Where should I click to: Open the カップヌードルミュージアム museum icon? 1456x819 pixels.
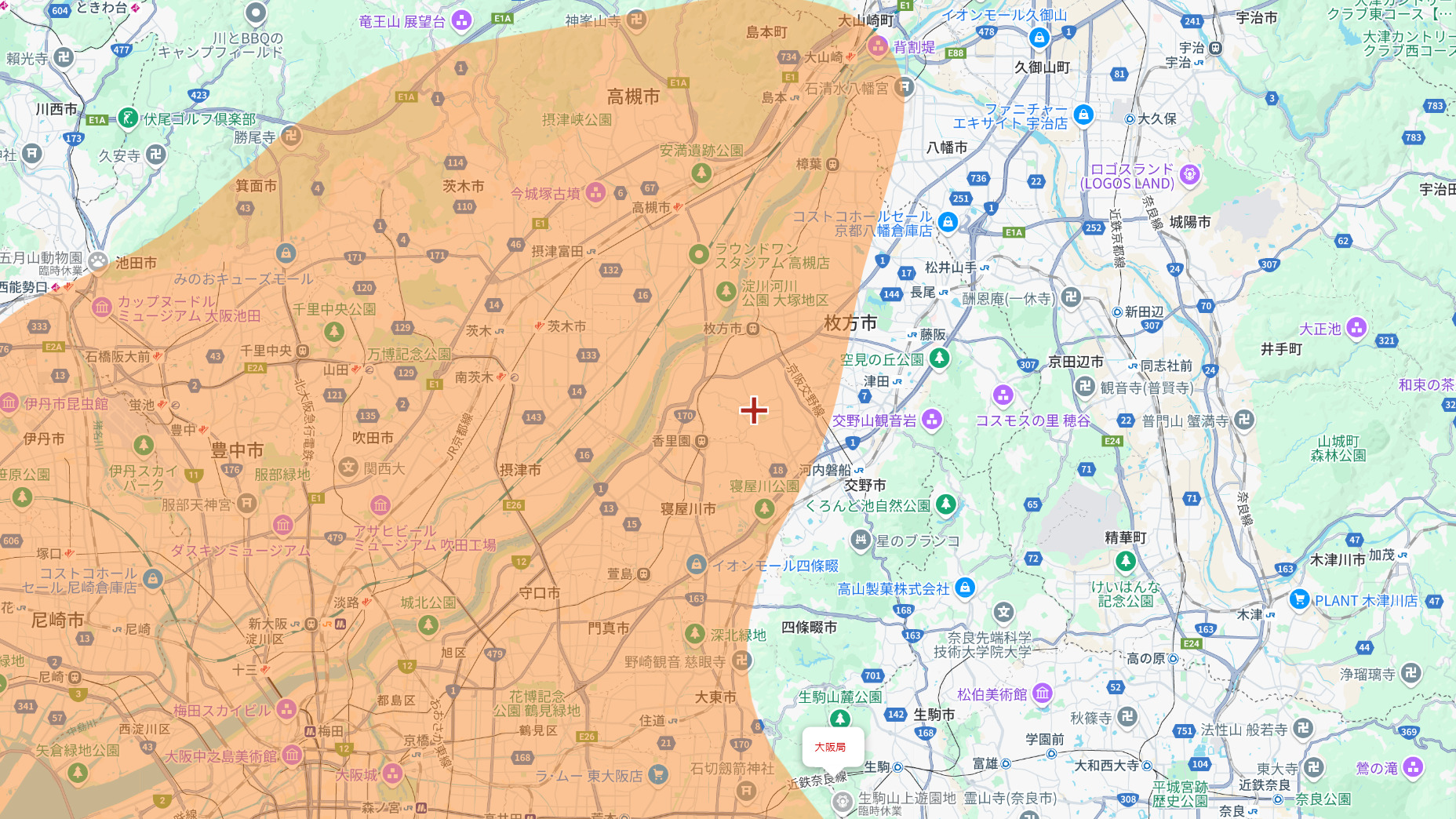(102, 308)
